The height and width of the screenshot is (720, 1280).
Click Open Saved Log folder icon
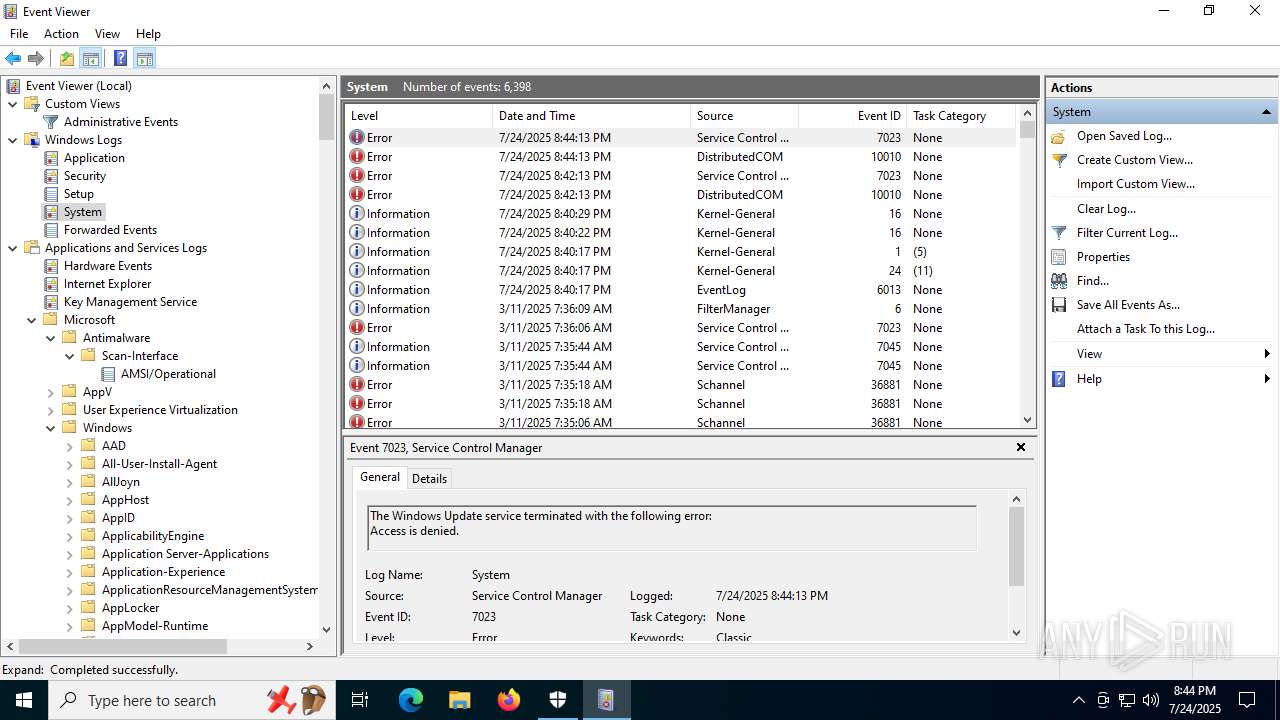click(1059, 136)
